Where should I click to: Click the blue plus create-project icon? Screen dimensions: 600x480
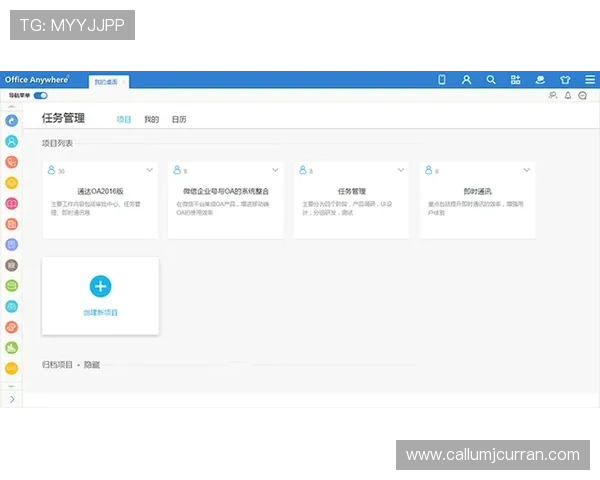click(x=100, y=286)
